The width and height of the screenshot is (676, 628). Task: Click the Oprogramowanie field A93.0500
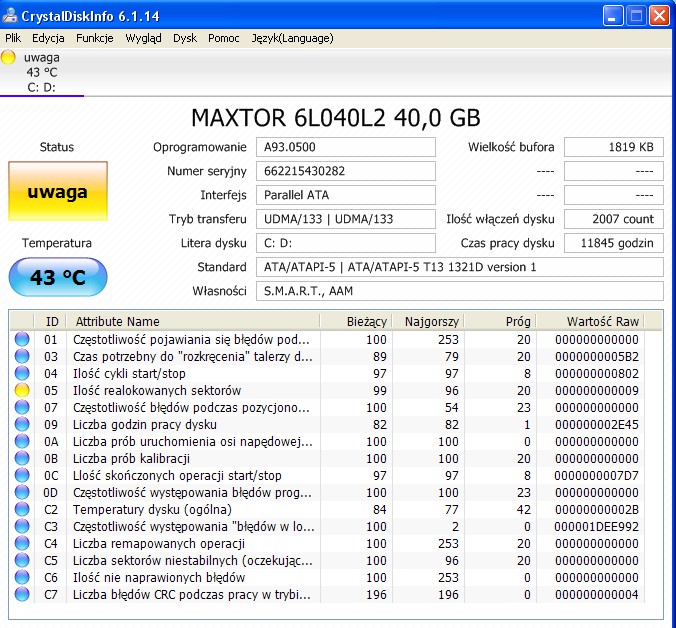pos(346,147)
